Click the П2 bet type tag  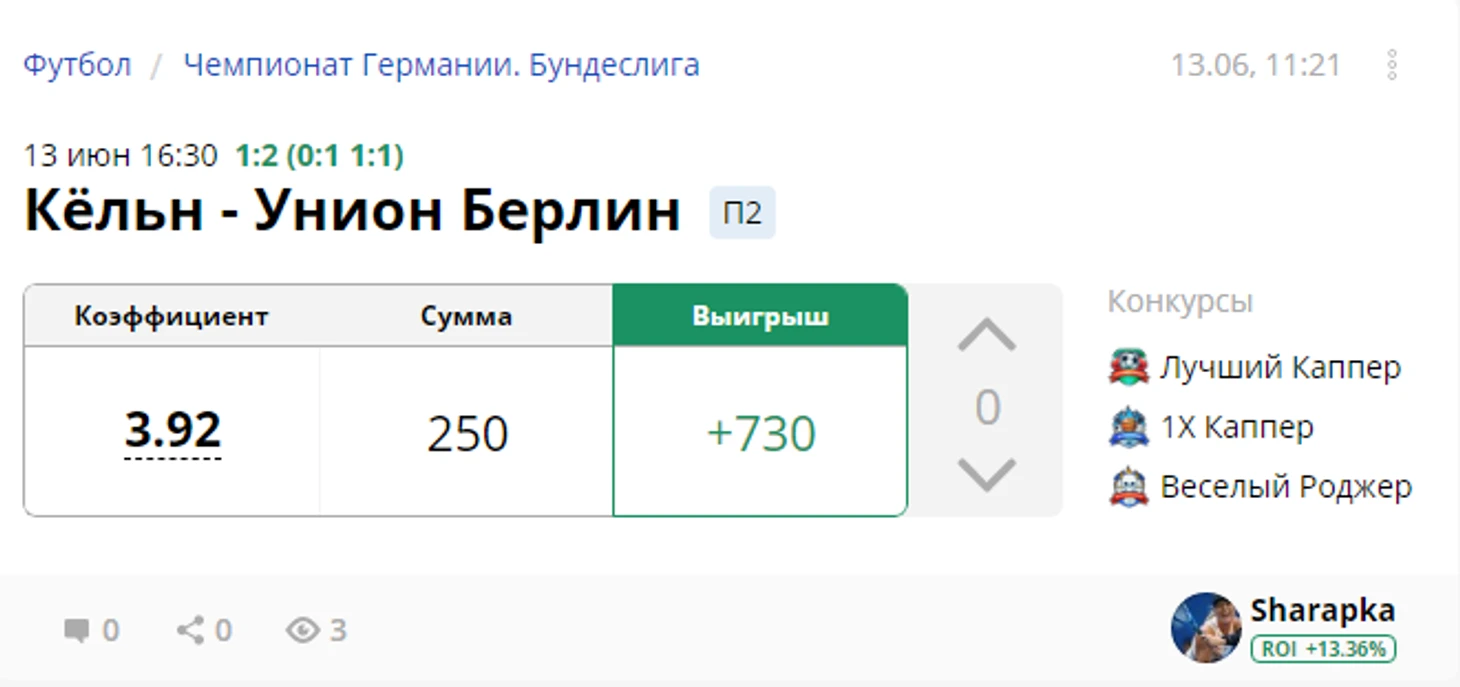[742, 213]
